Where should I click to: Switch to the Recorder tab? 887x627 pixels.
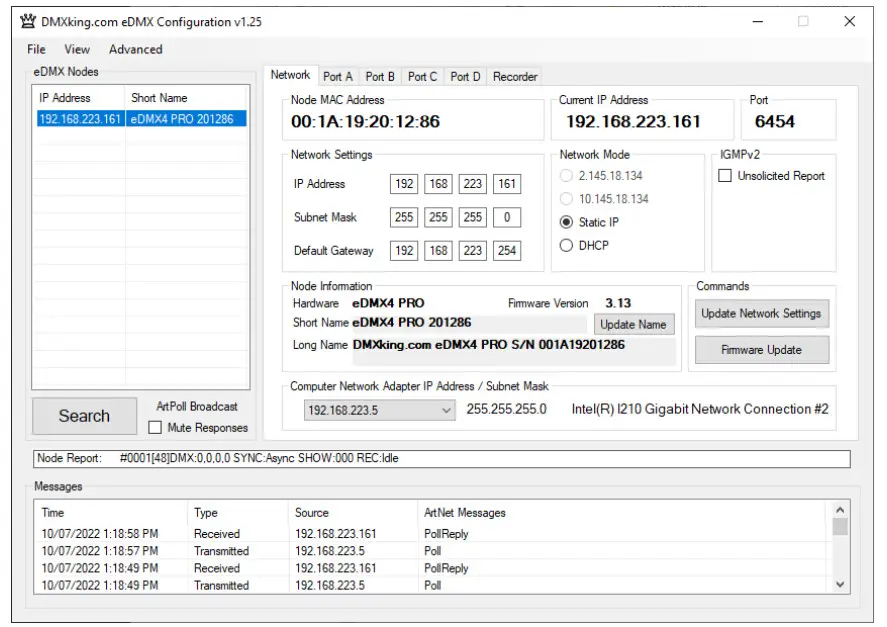[x=514, y=74]
